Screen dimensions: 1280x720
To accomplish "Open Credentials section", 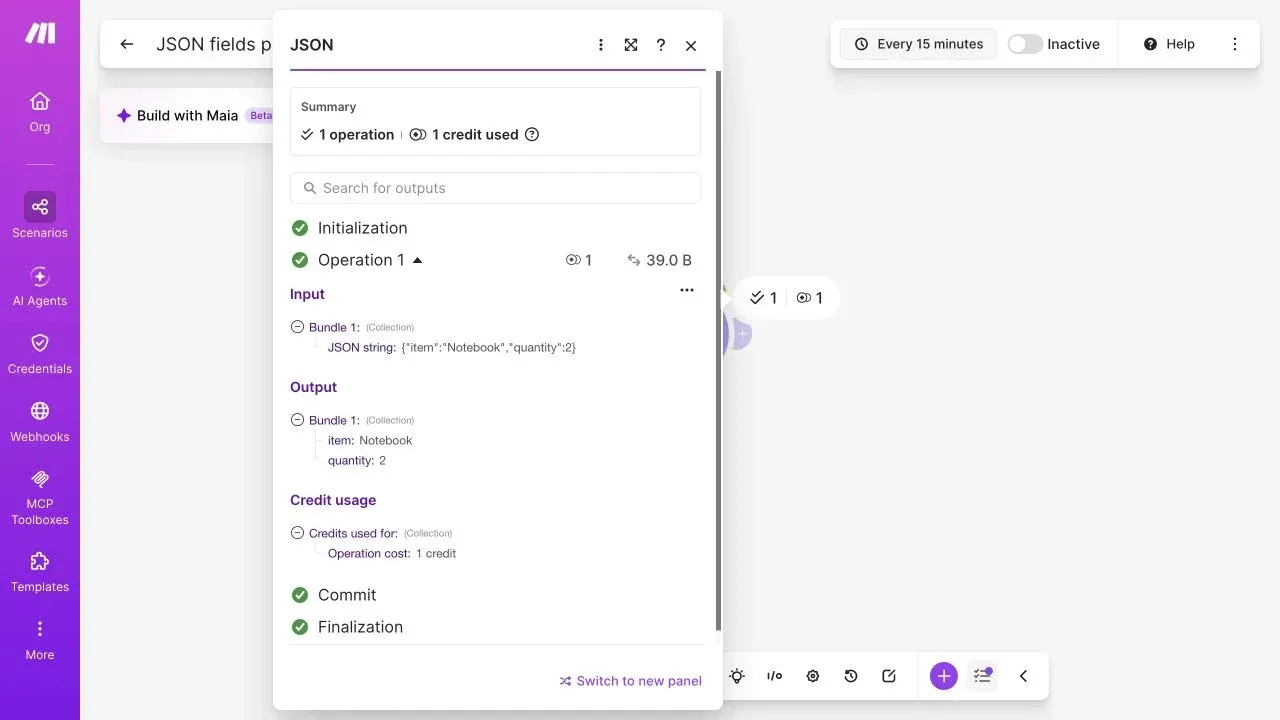I will tap(40, 354).
